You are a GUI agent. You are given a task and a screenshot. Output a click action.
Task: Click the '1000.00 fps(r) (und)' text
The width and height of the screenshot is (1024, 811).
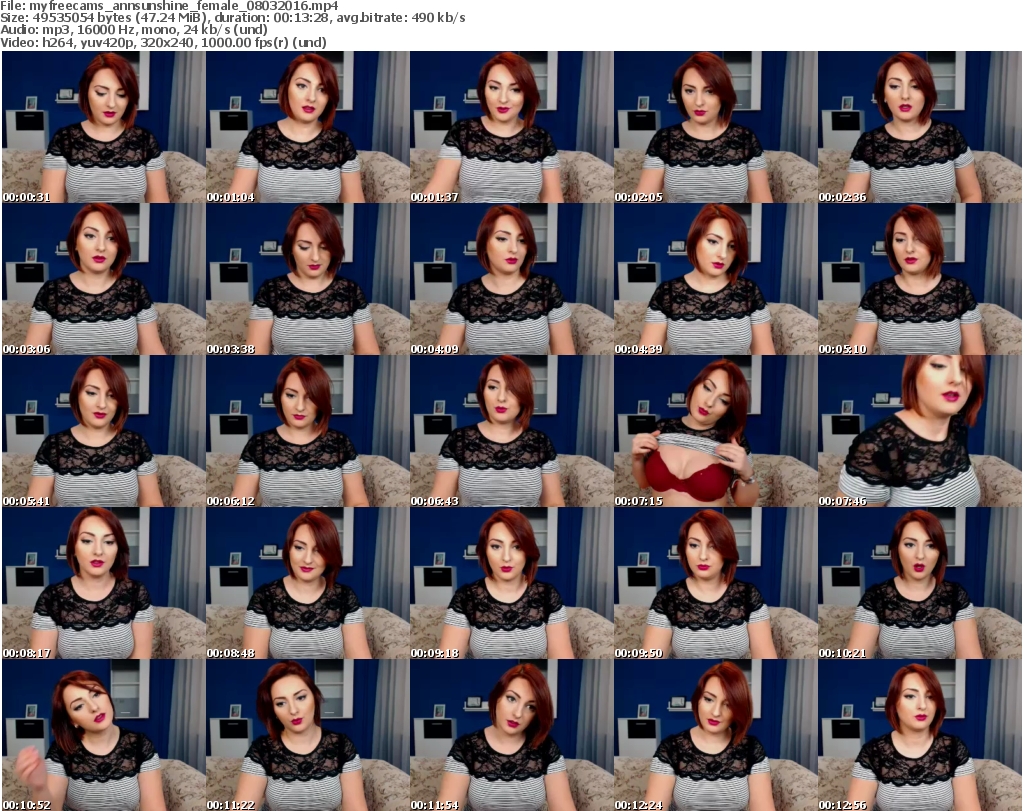tap(263, 42)
